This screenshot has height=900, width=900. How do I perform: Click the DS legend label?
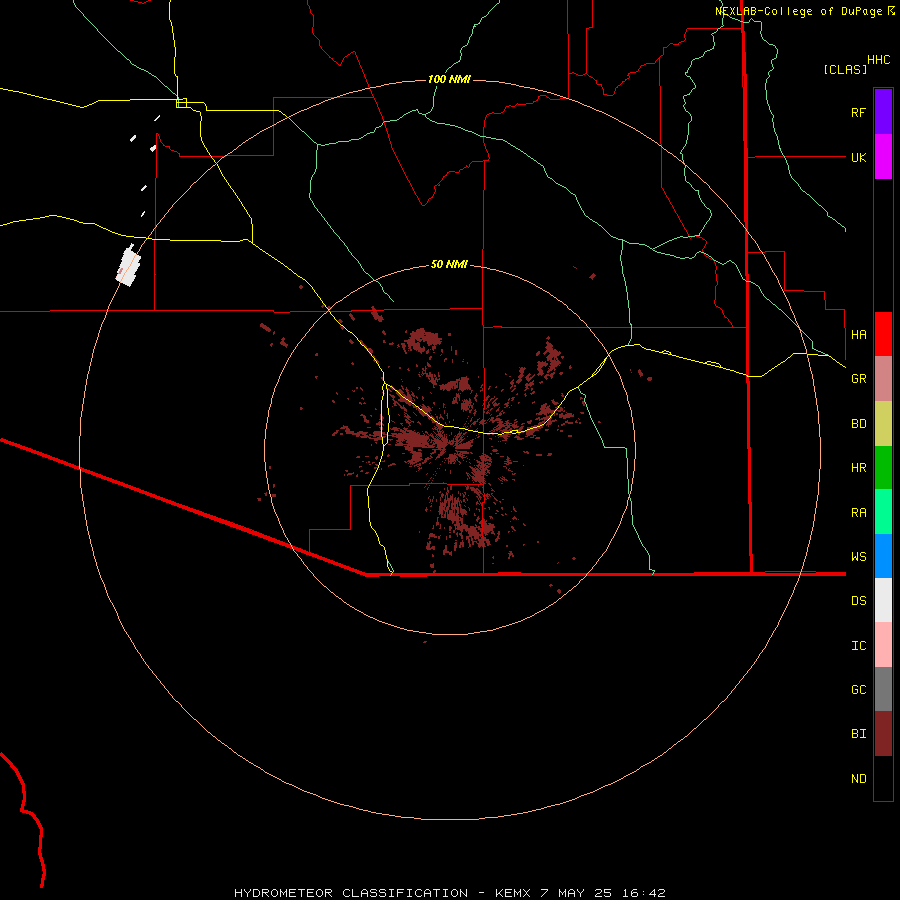858,601
